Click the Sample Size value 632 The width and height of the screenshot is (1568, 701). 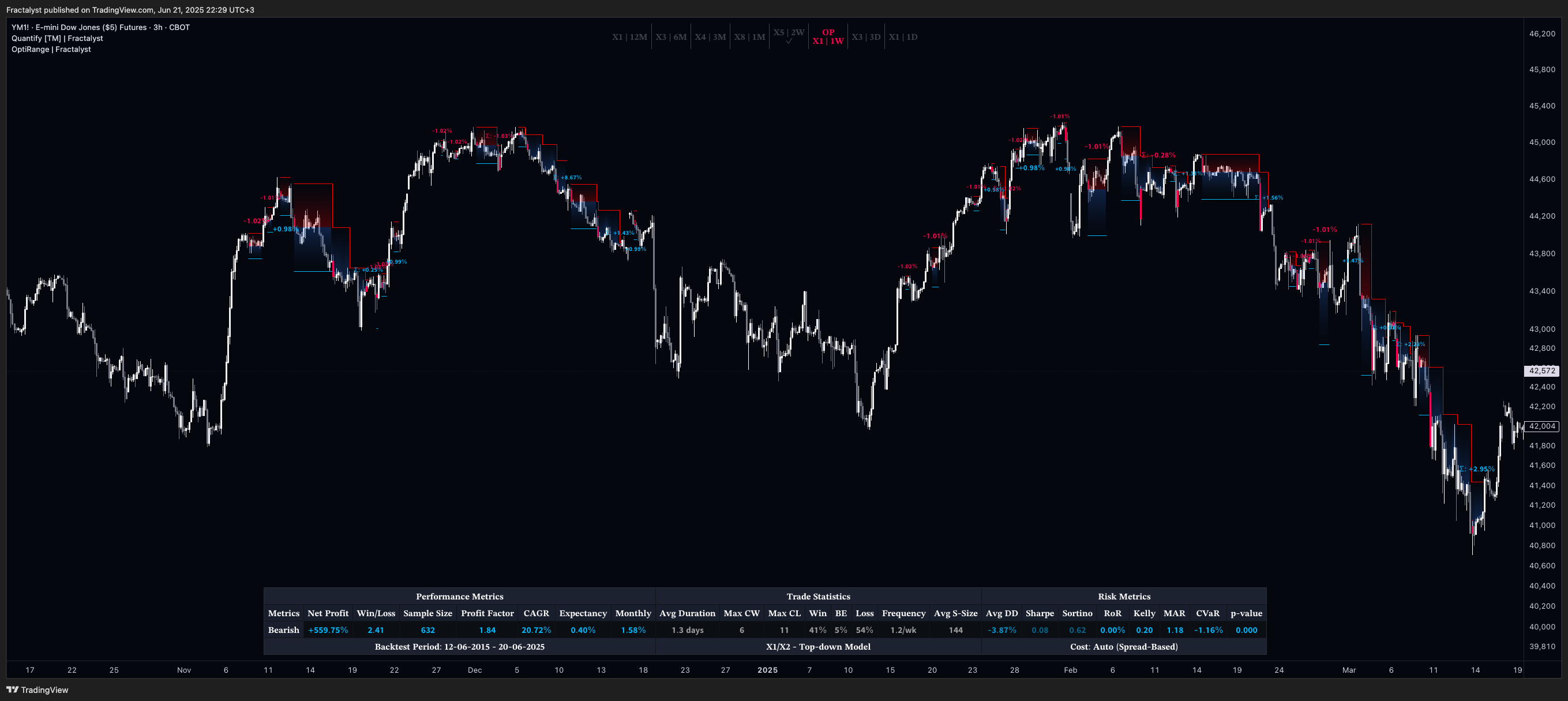428,630
